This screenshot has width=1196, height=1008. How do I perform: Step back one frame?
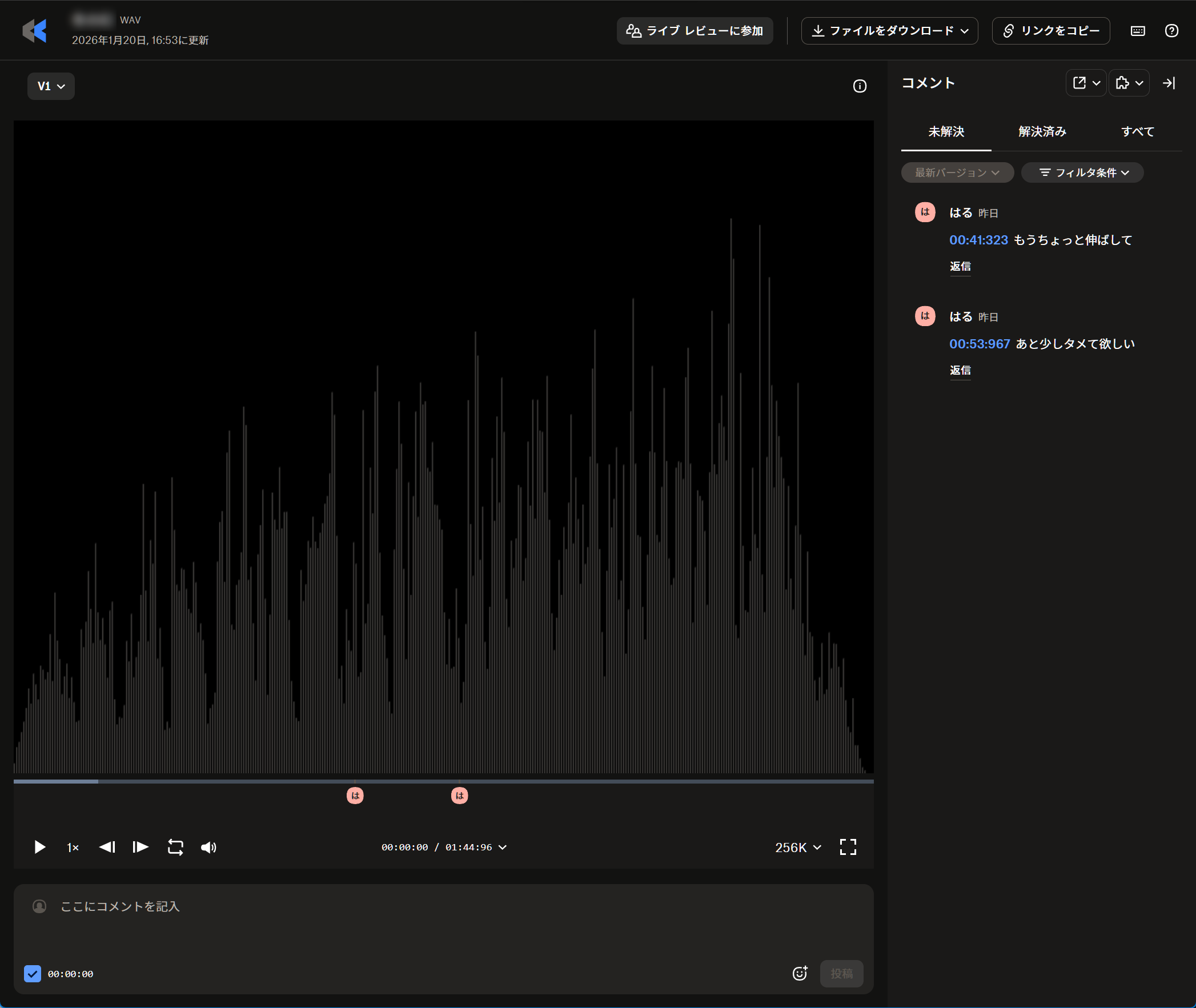[107, 847]
